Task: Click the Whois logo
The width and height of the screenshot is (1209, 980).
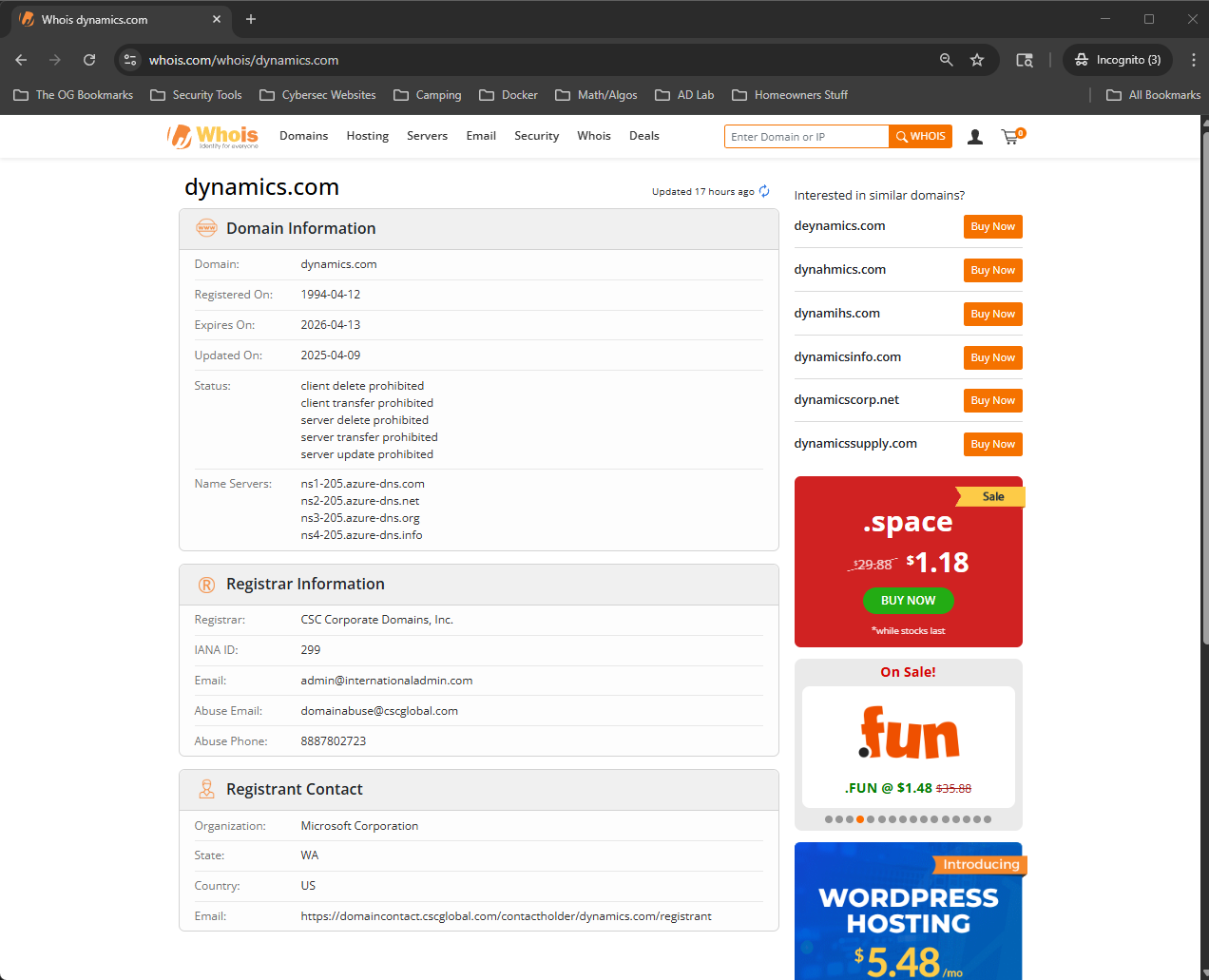Action: (x=212, y=136)
